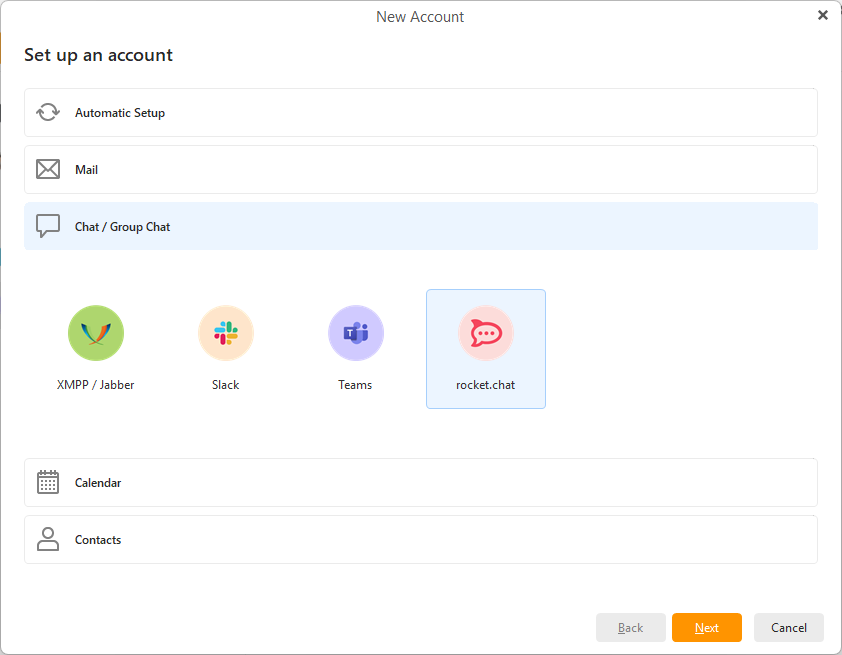Click the rocket.chat logo icon

pos(486,333)
